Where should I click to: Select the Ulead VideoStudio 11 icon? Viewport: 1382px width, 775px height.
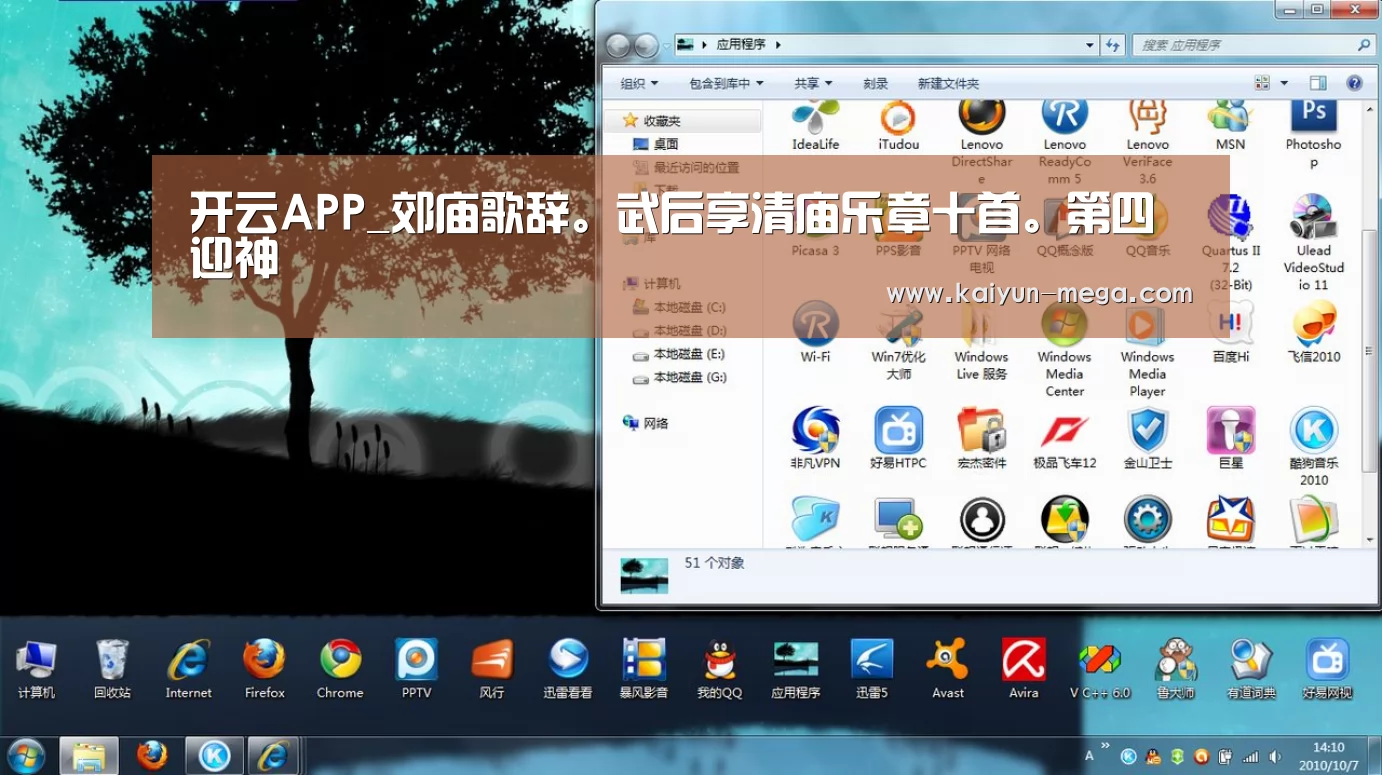(x=1313, y=243)
